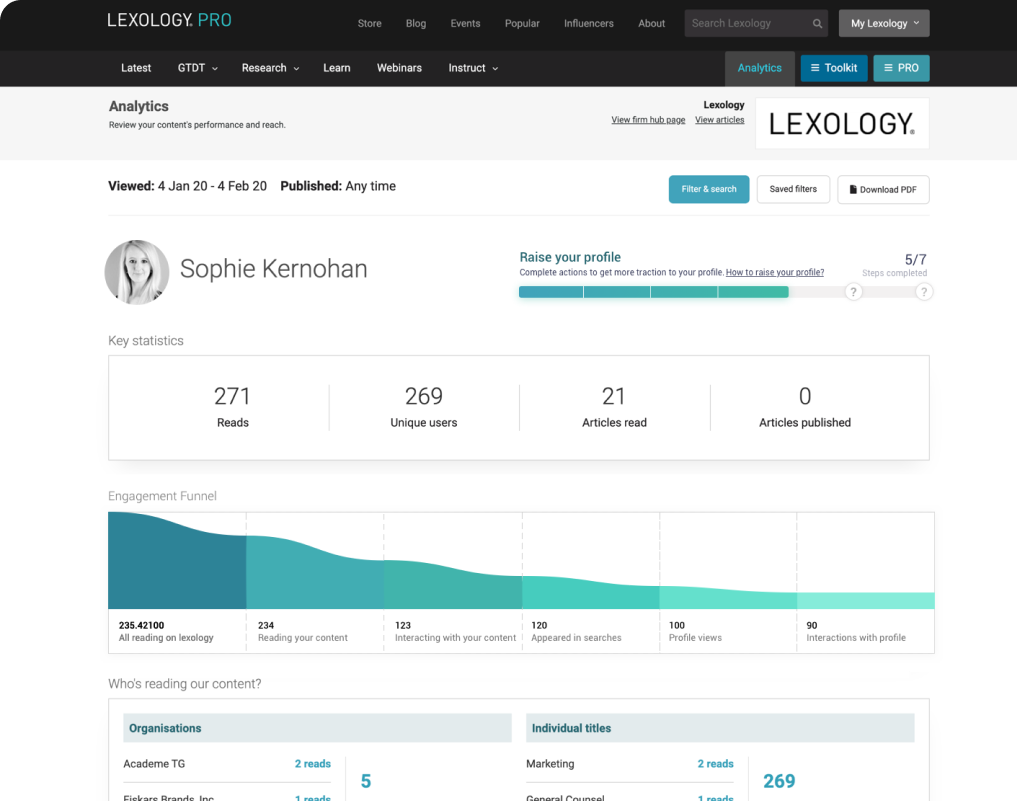The image size is (1017, 801).
Task: Click the search magnifier icon
Action: coord(817,24)
